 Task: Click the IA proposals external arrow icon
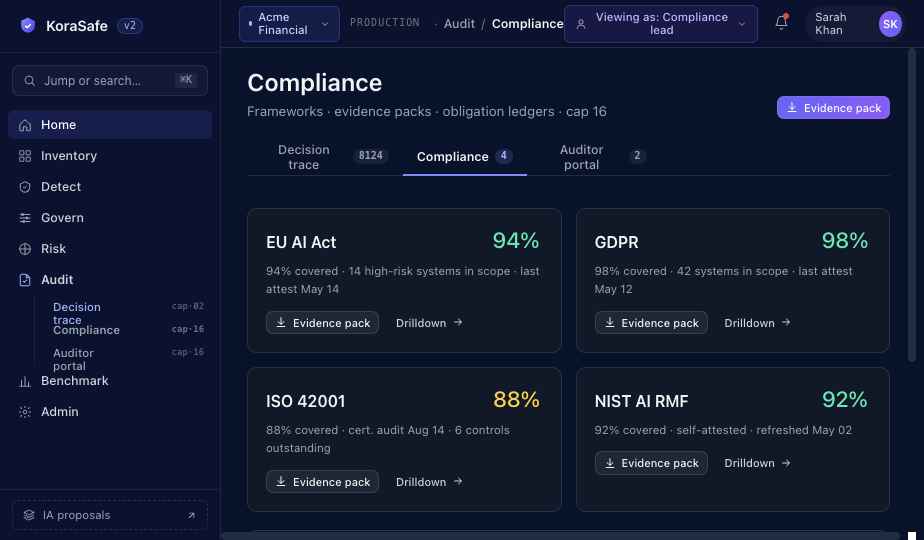pyautogui.click(x=192, y=515)
